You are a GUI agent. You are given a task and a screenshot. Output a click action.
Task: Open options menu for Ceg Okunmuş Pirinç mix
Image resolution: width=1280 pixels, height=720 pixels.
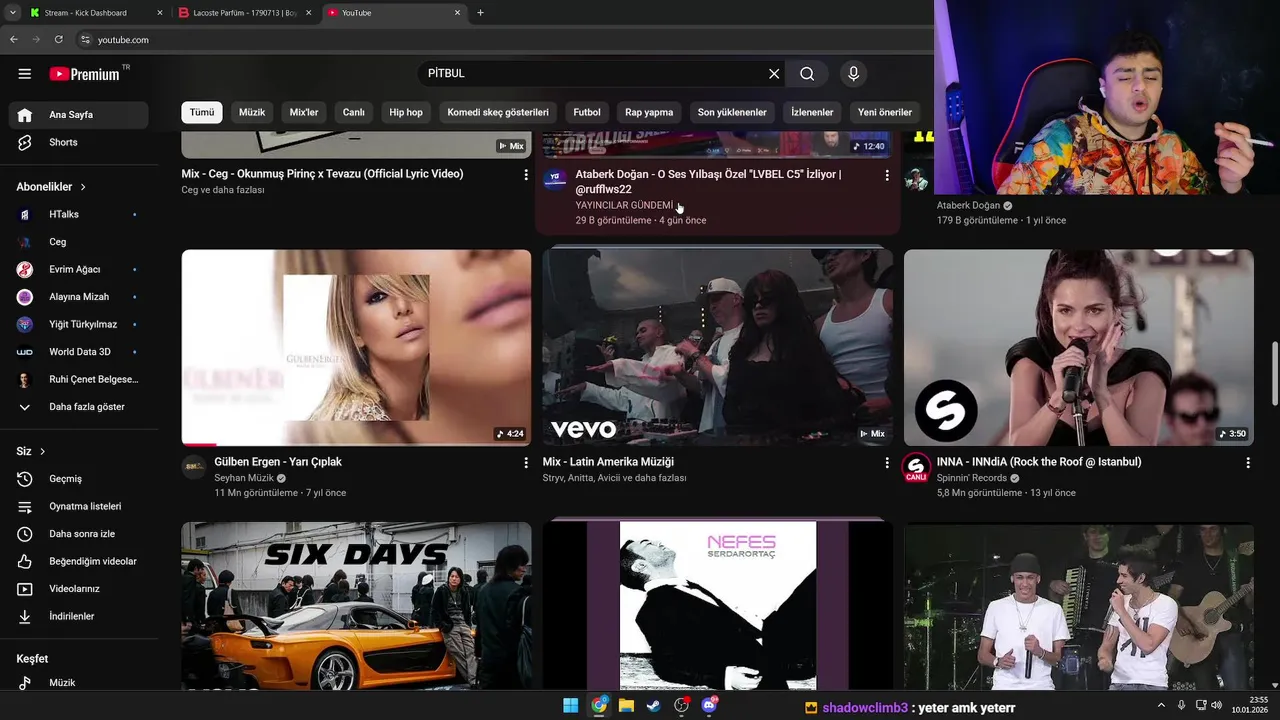click(526, 175)
